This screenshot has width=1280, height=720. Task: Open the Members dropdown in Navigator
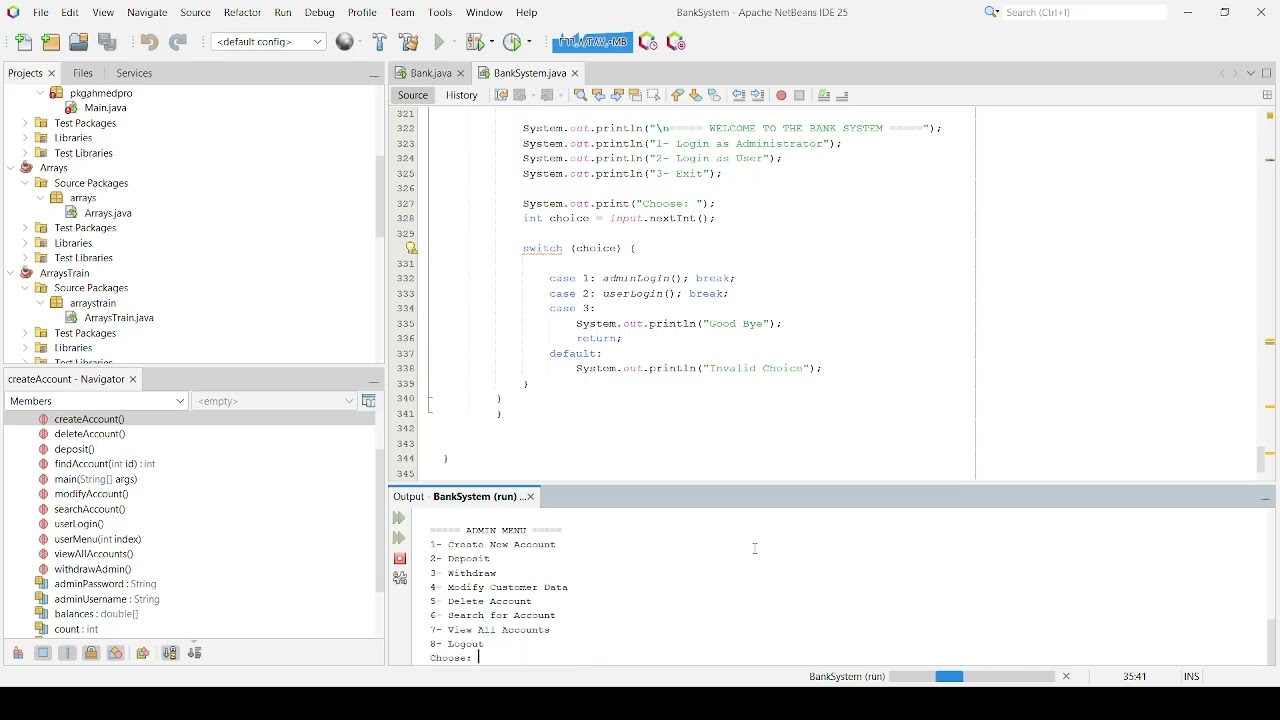[x=96, y=401]
